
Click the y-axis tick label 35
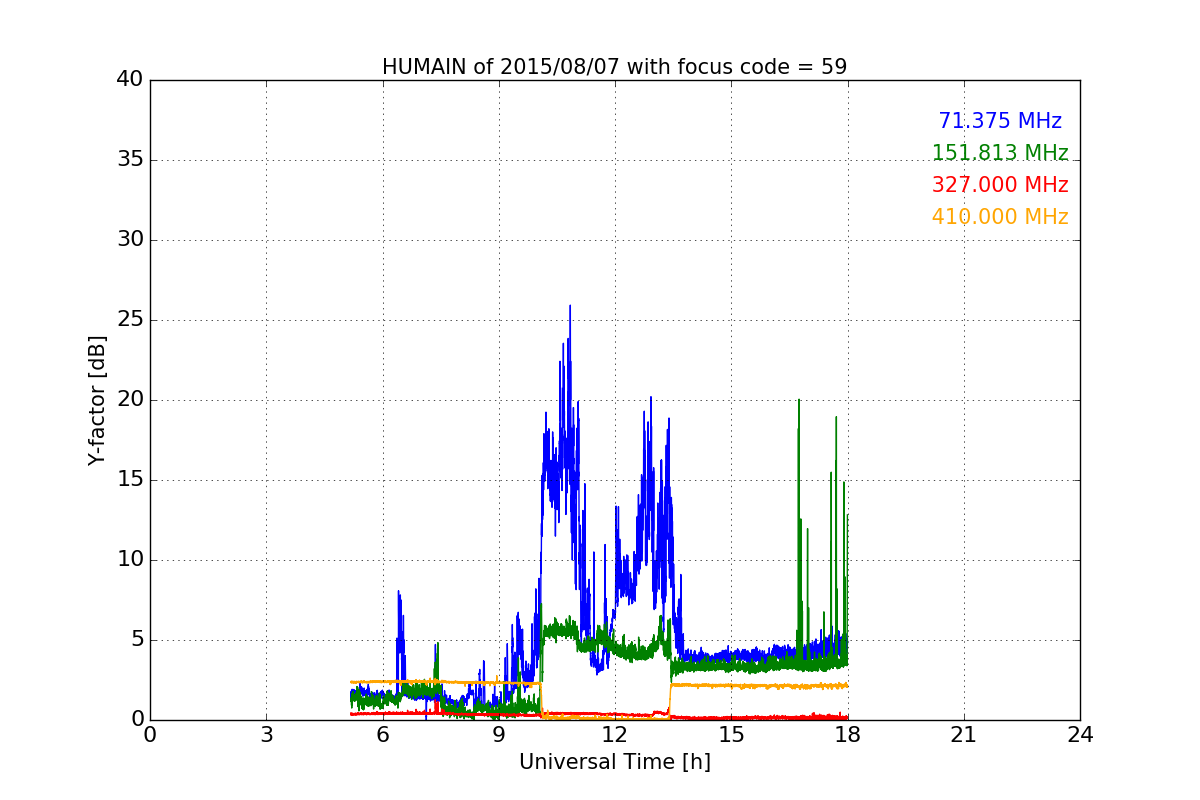tap(130, 160)
